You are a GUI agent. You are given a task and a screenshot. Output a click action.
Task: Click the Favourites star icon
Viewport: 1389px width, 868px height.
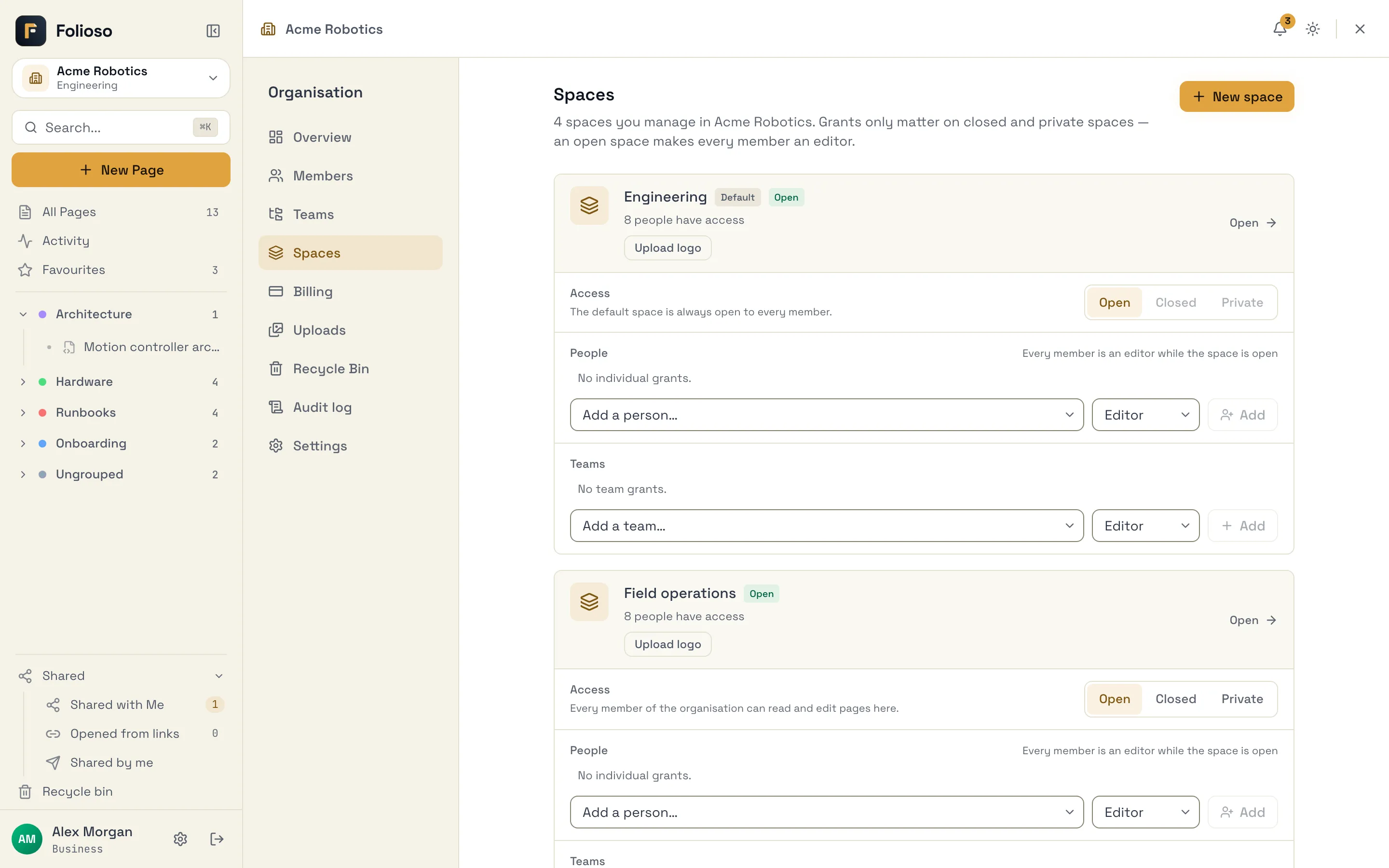tap(25, 270)
